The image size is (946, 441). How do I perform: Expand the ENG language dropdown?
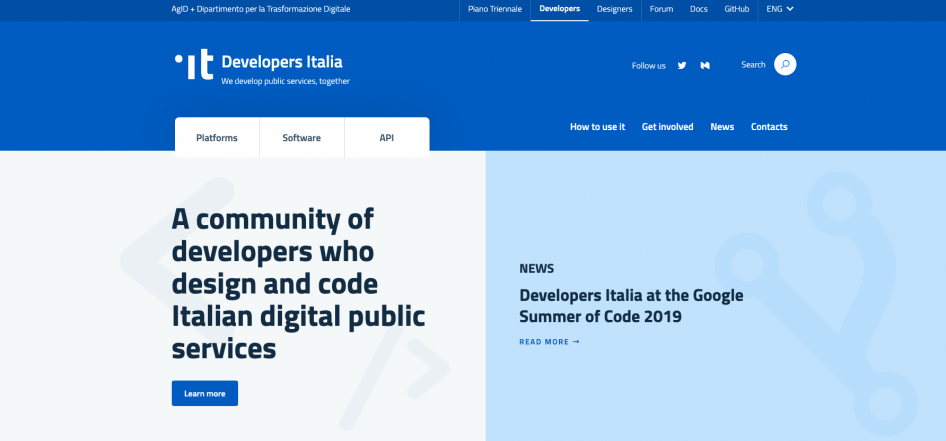(x=779, y=9)
